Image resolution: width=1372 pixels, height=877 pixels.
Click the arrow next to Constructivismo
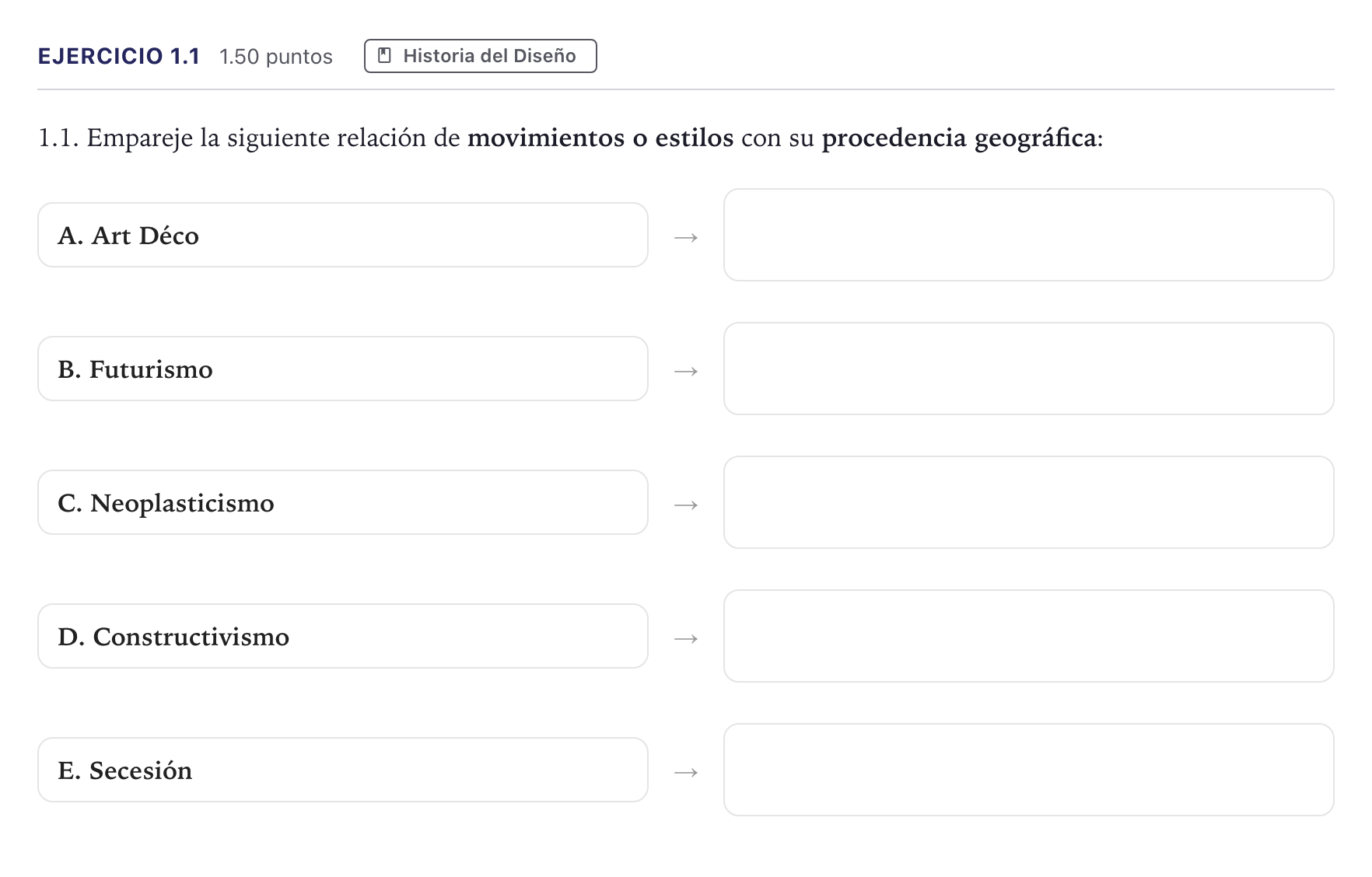pyautogui.click(x=686, y=638)
